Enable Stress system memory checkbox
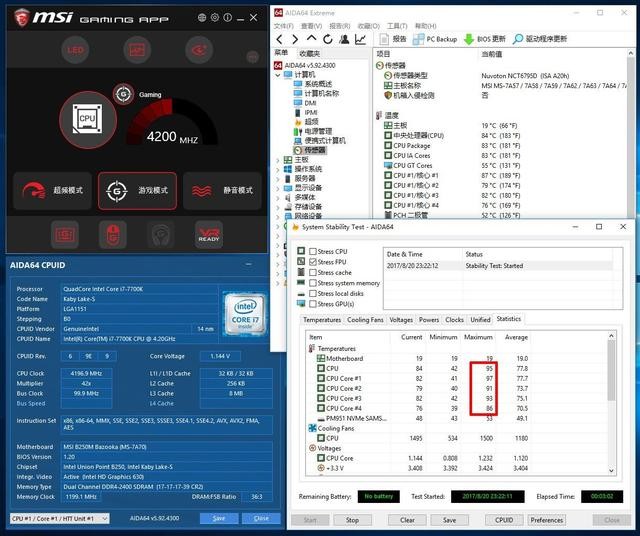Image resolution: width=640 pixels, height=536 pixels. (313, 283)
